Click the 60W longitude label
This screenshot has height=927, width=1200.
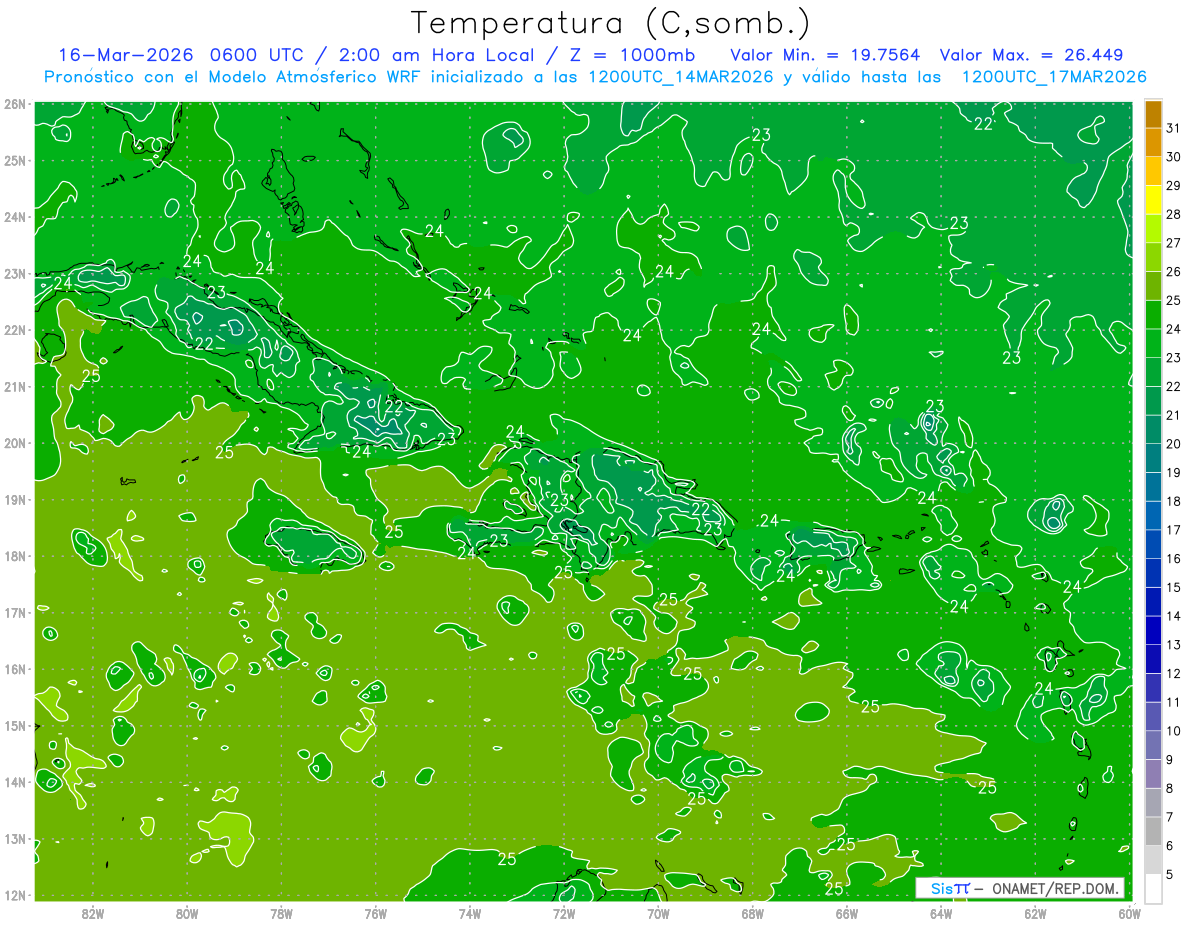[x=1129, y=913]
